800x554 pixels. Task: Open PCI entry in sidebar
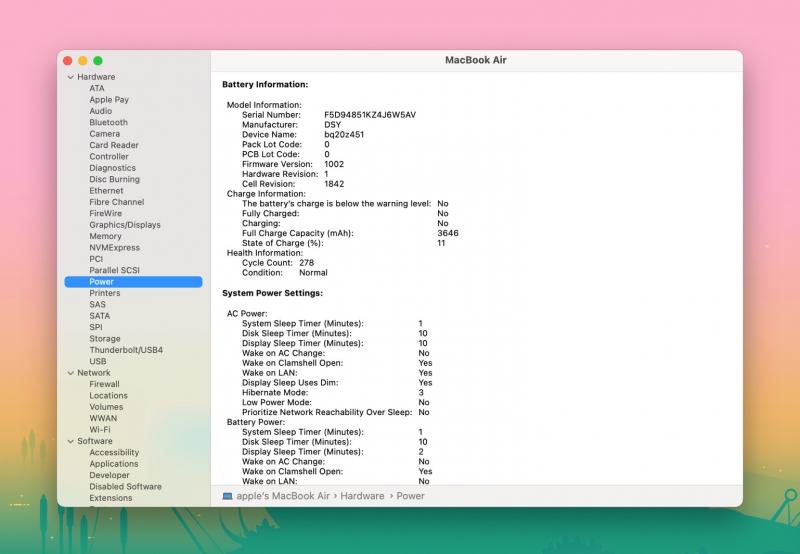[96, 259]
